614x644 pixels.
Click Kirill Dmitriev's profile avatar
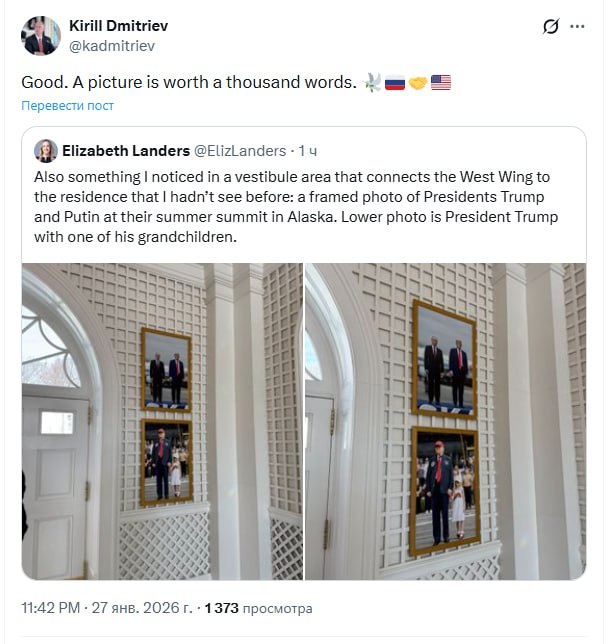40,36
